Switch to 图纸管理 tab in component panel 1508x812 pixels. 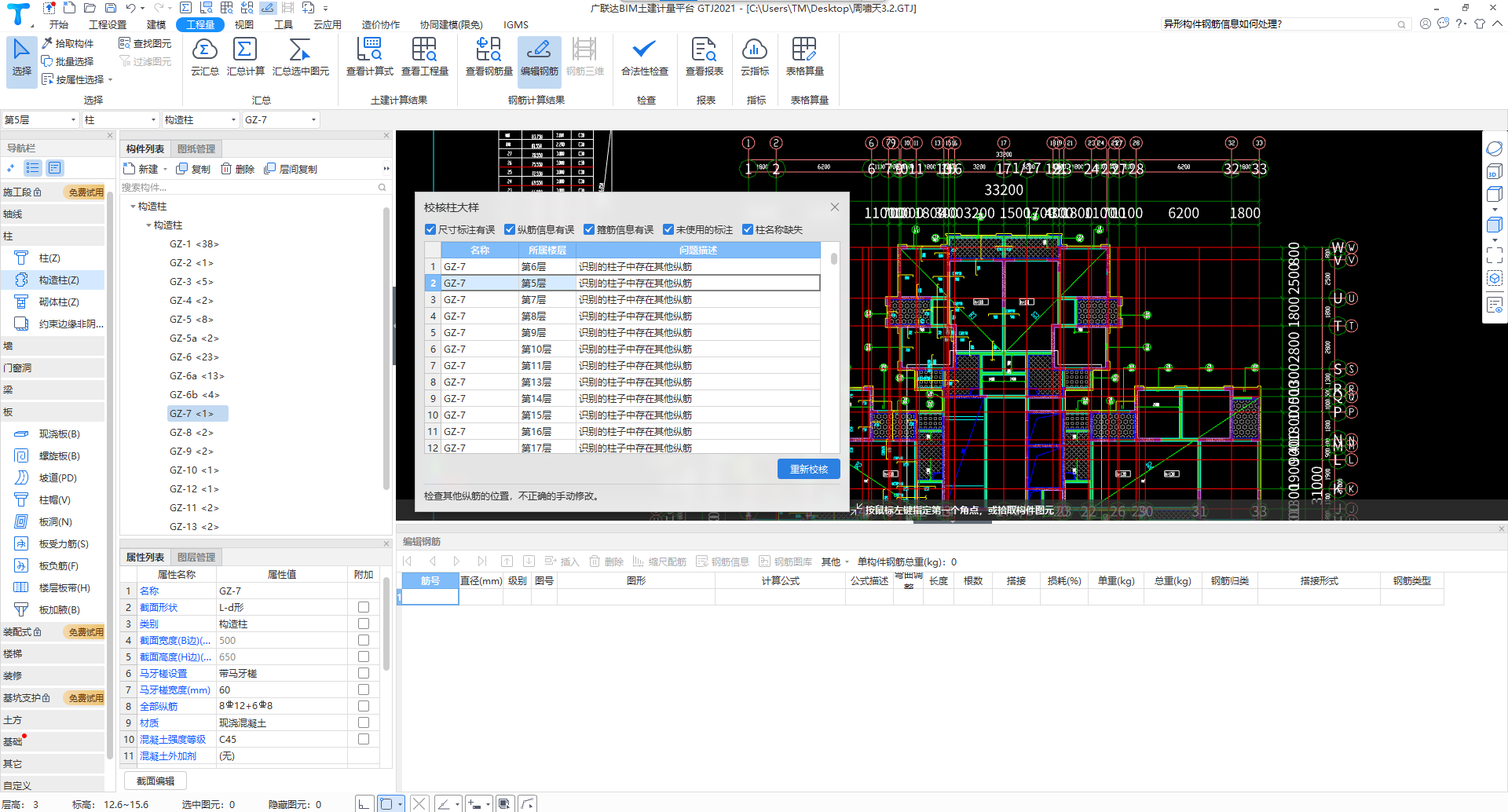click(196, 149)
